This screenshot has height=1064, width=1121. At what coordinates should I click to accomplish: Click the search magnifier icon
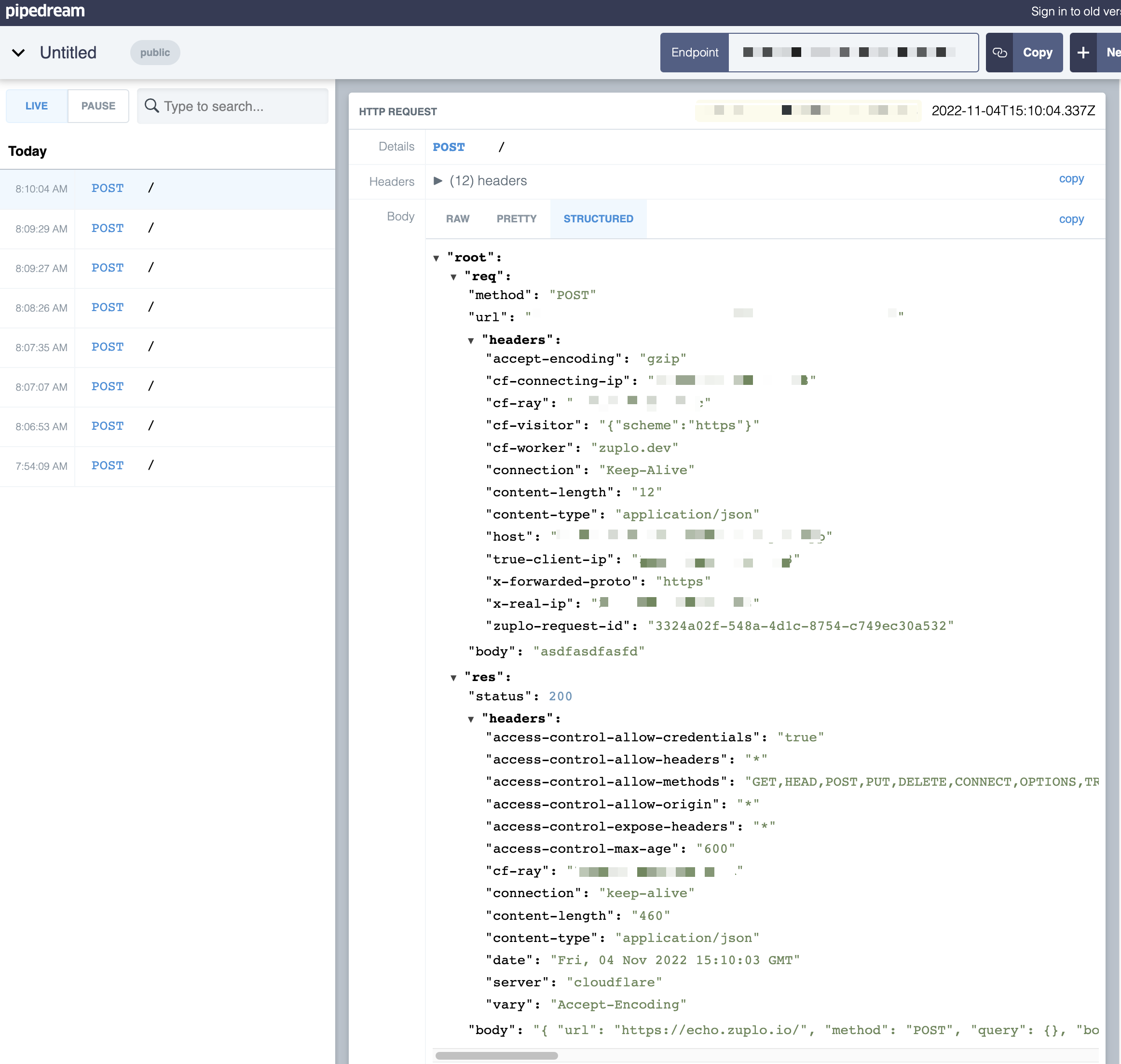(151, 106)
